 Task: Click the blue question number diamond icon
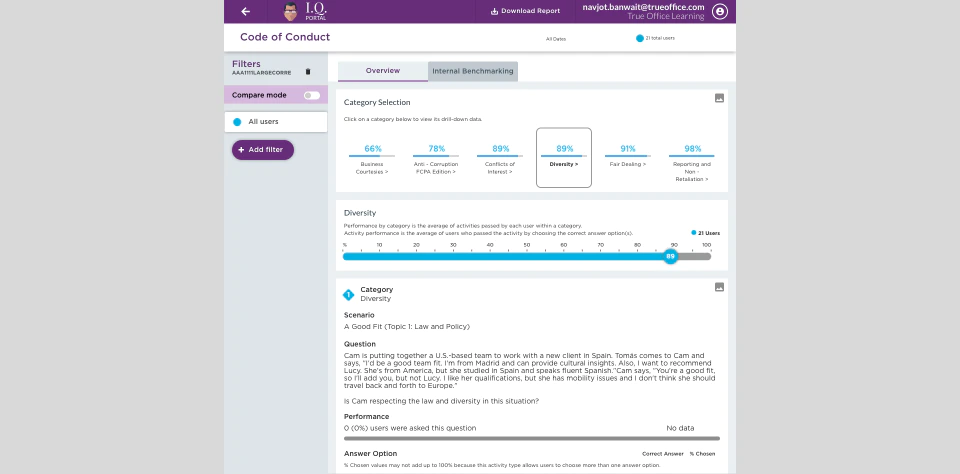click(348, 295)
